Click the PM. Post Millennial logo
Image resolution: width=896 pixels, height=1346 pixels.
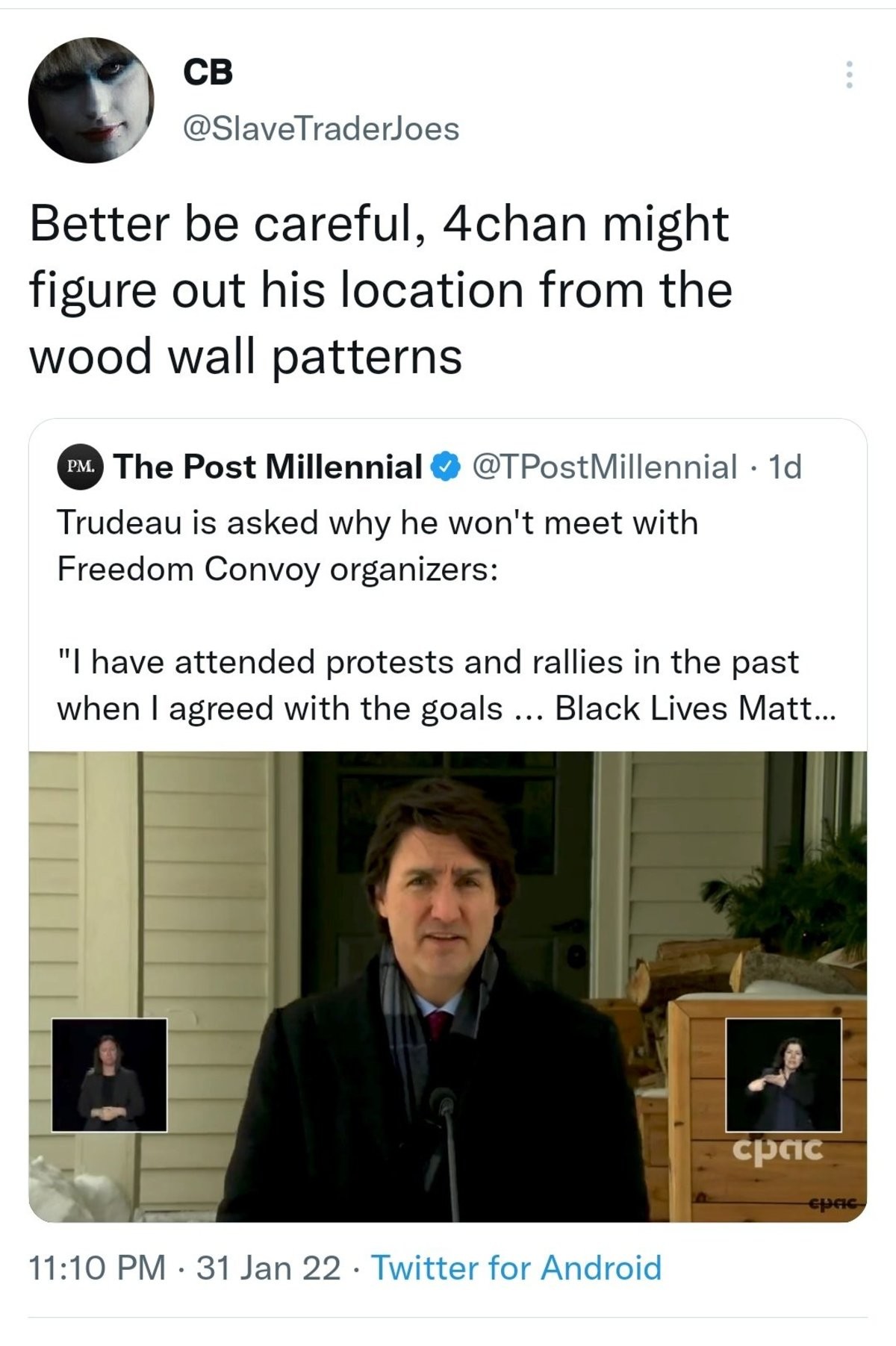(x=80, y=467)
